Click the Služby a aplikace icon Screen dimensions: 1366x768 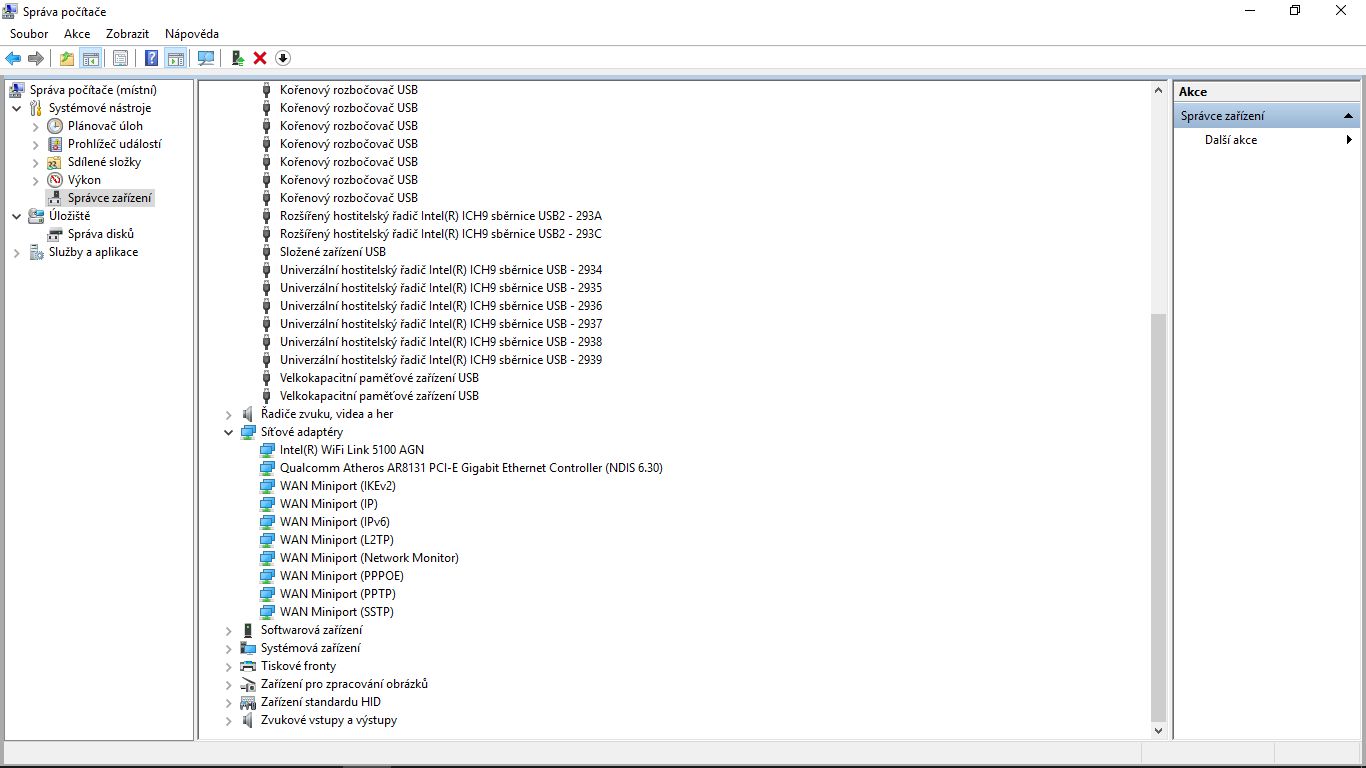coord(36,252)
